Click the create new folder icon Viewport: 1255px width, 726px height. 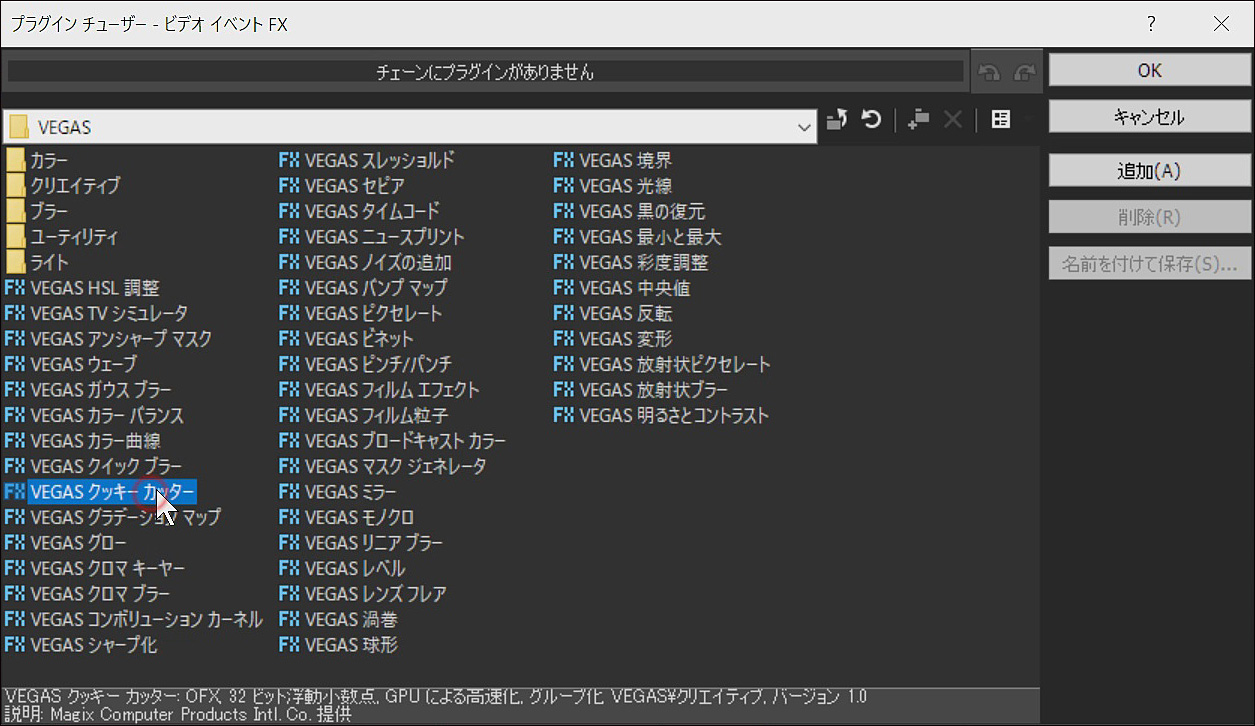point(918,120)
